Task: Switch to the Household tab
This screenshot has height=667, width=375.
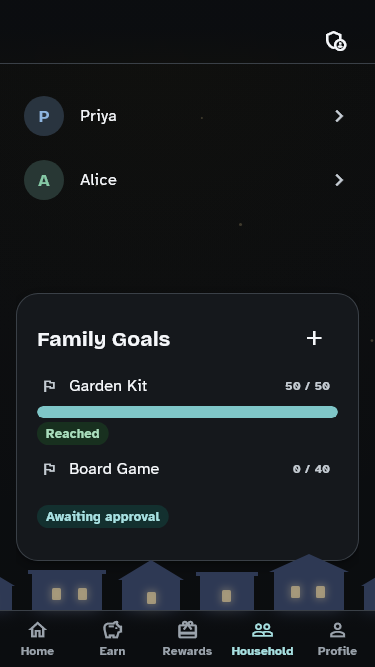Action: click(x=262, y=638)
